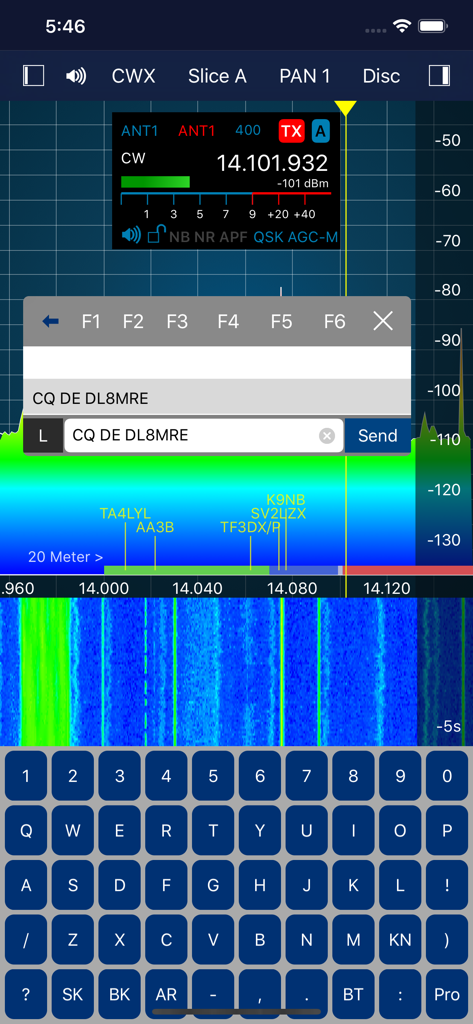Tap the M key on CW keyboard
Viewport: 473px width, 1024px height.
tap(353, 940)
